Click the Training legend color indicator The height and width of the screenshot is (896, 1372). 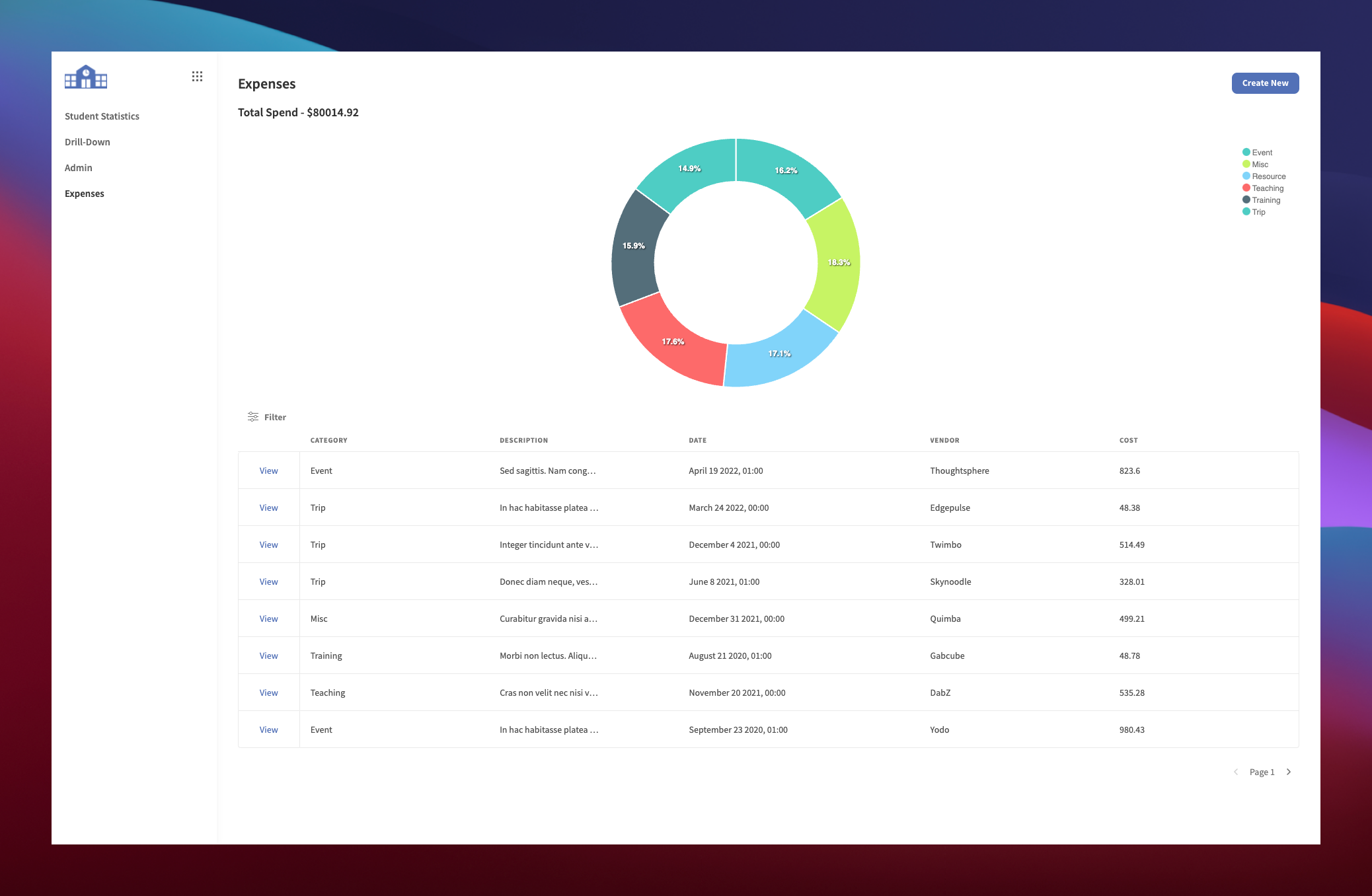(x=1241, y=200)
